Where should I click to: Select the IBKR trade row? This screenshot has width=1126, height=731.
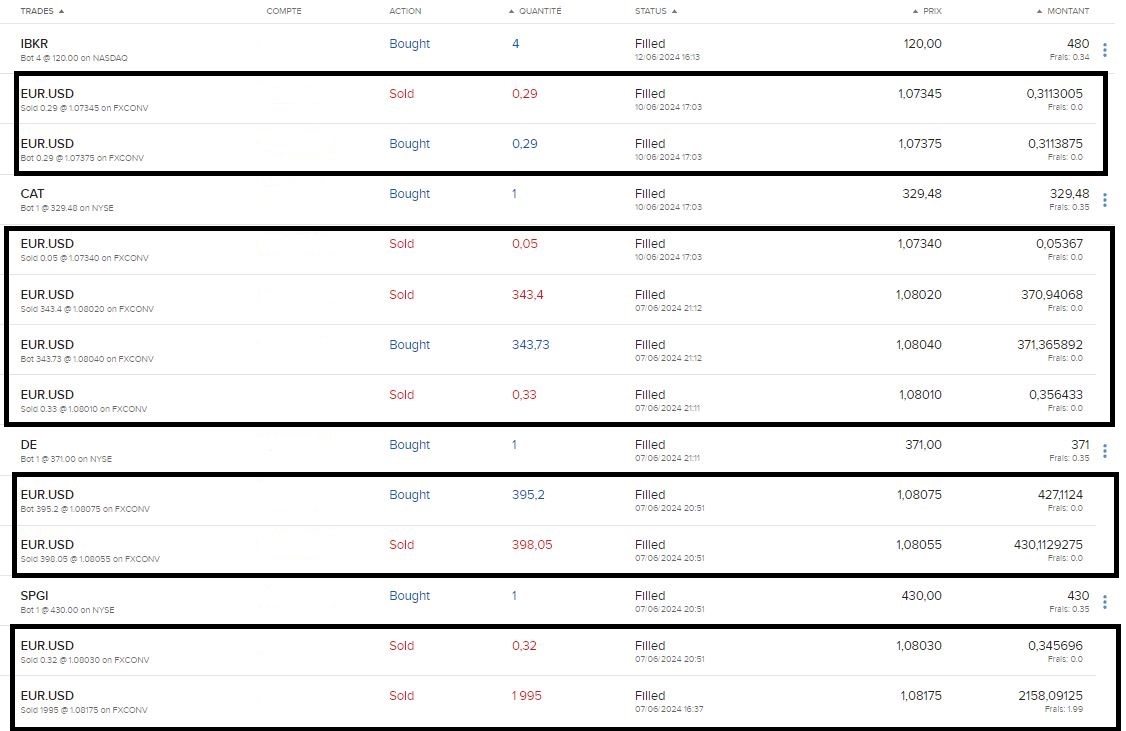point(557,49)
